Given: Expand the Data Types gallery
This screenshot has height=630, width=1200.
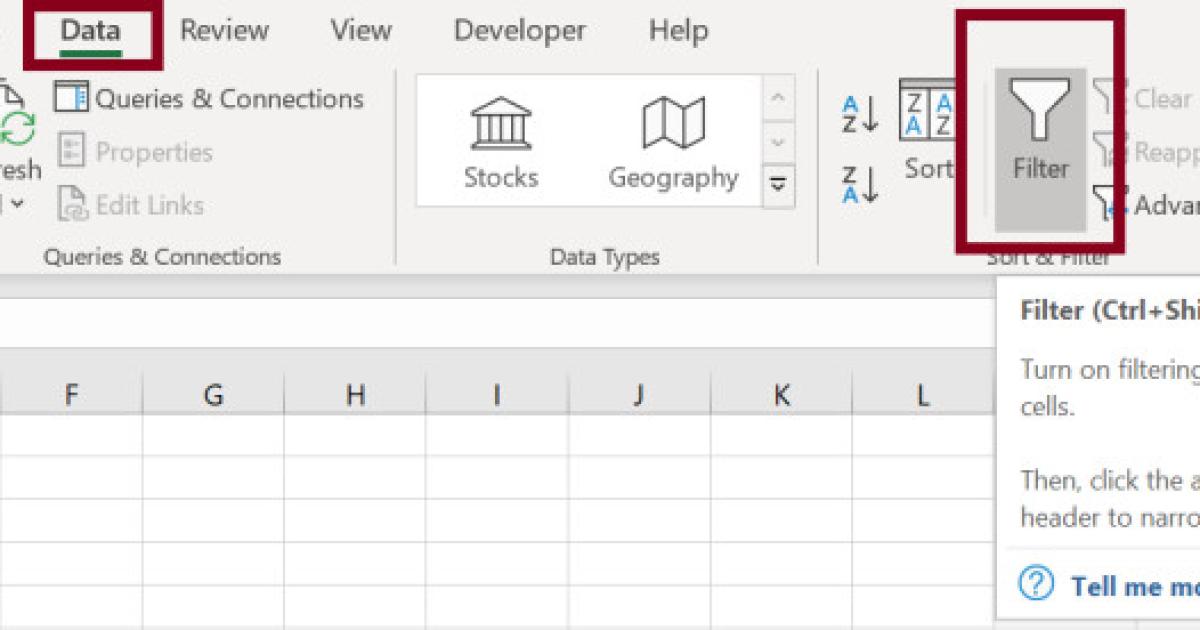Looking at the screenshot, I should [x=779, y=185].
